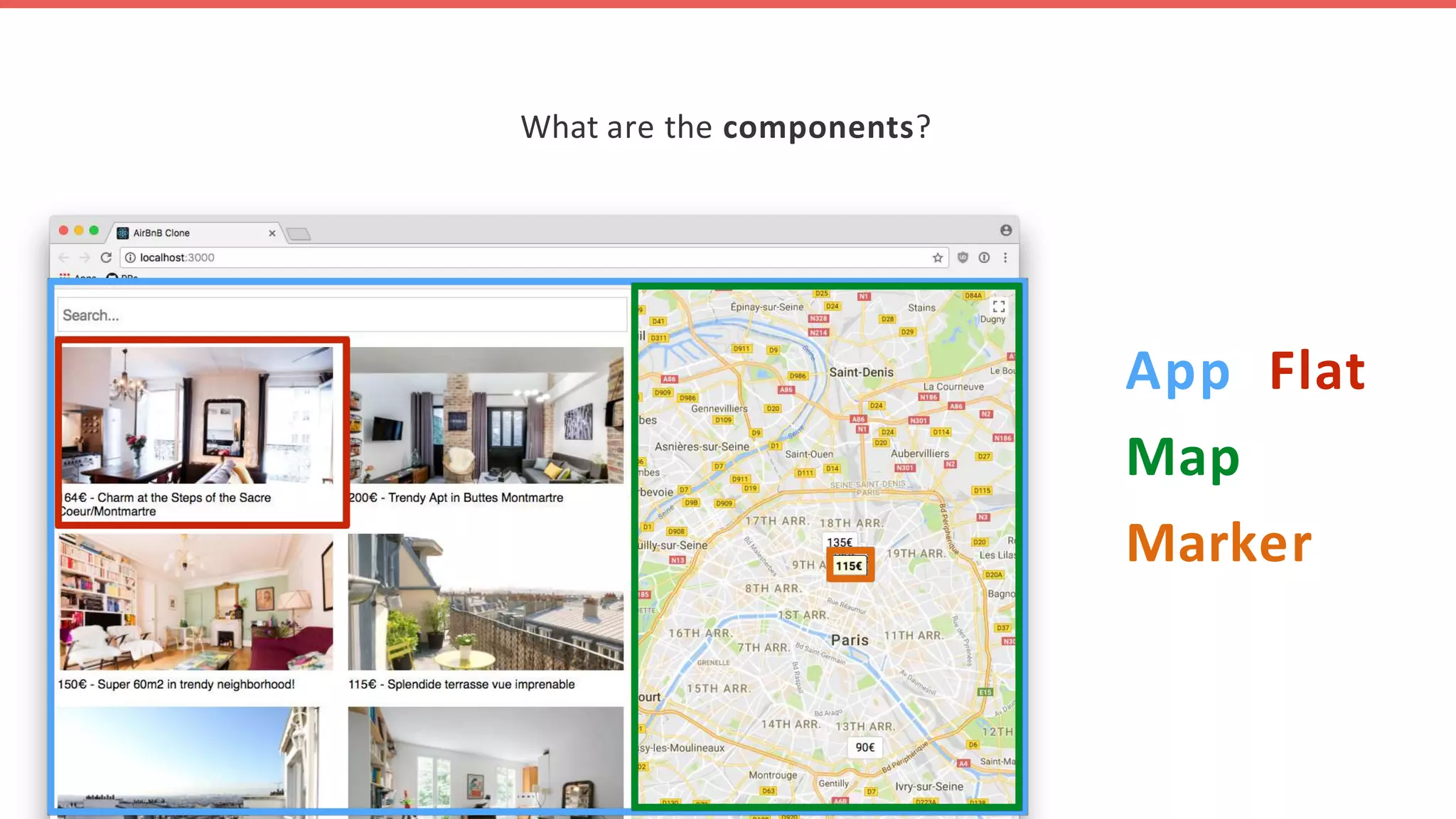The width and height of the screenshot is (1456, 819).
Task: Click the Aubervilliers label on map
Action: coord(920,454)
